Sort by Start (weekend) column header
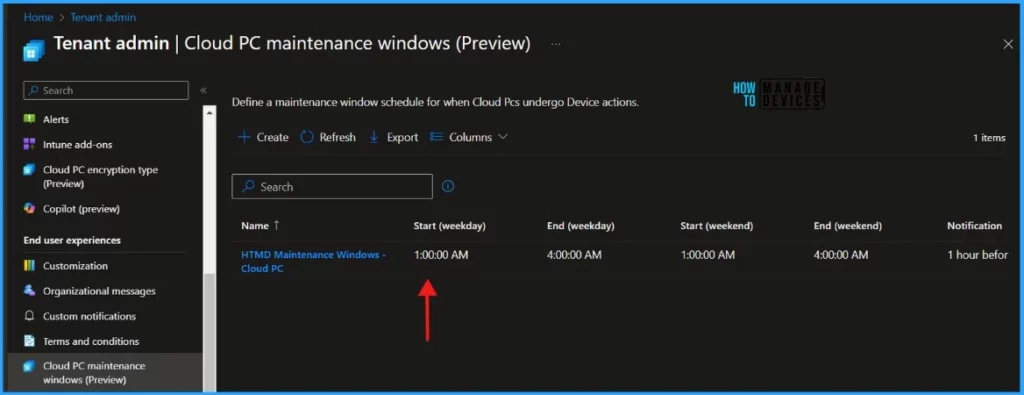 pyautogui.click(x=716, y=226)
